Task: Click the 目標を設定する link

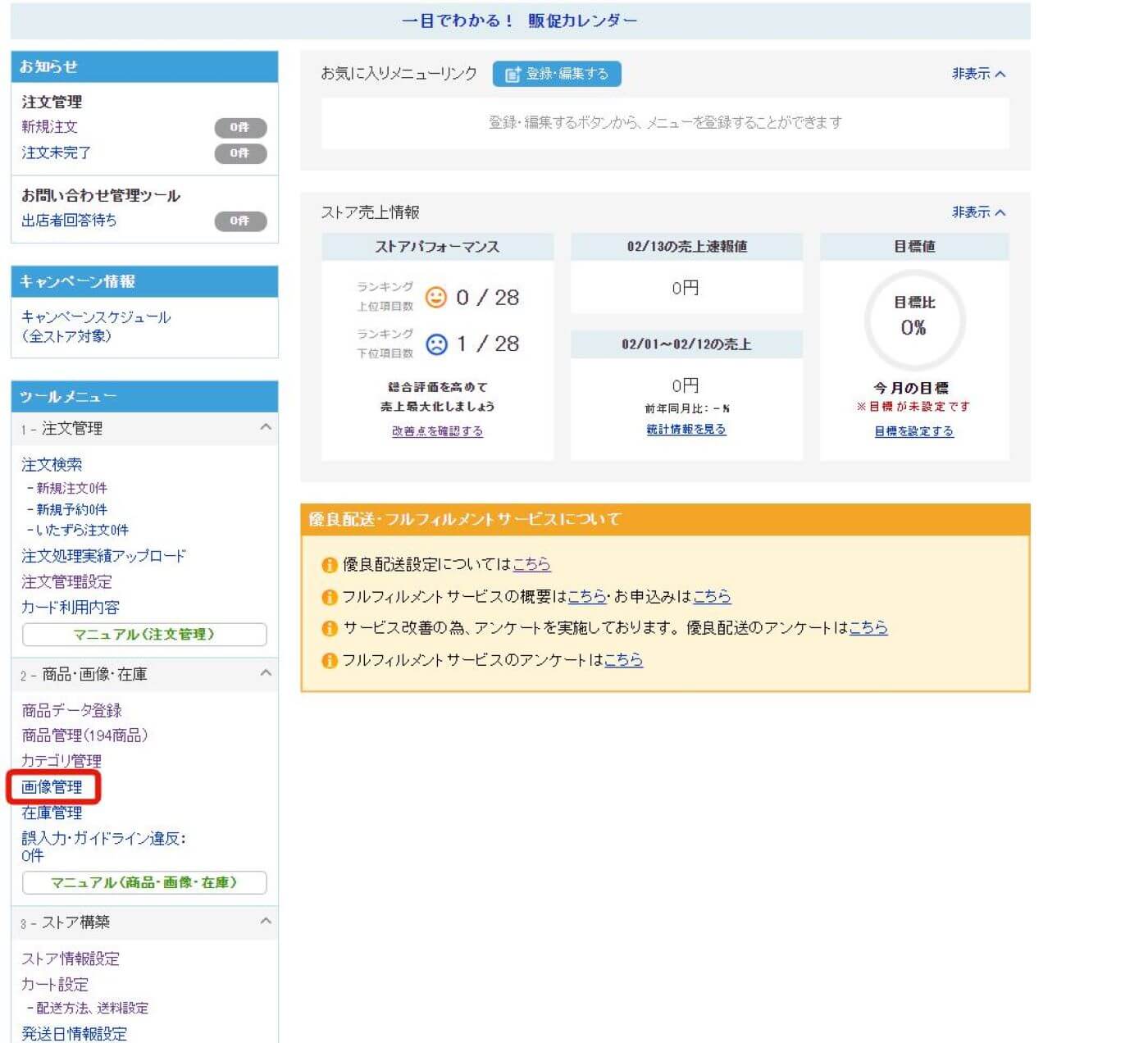Action: click(913, 431)
